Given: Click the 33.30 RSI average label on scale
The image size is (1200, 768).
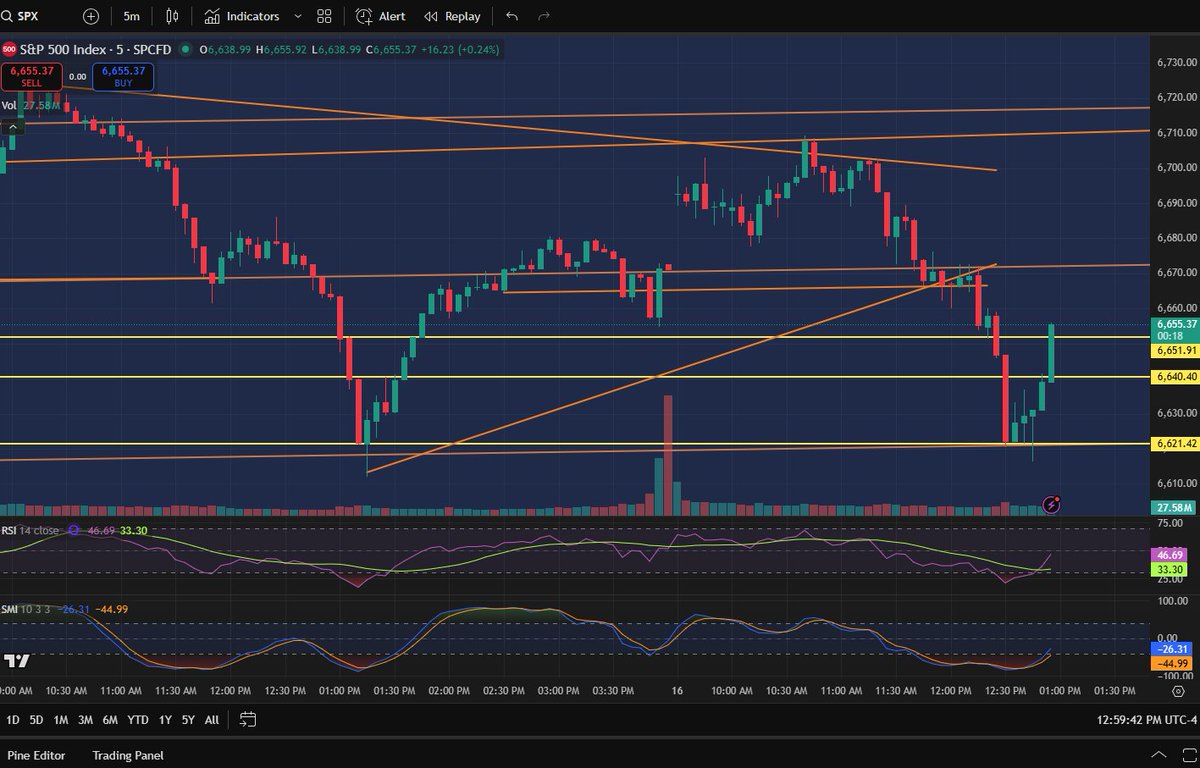Looking at the screenshot, I should [x=1170, y=568].
